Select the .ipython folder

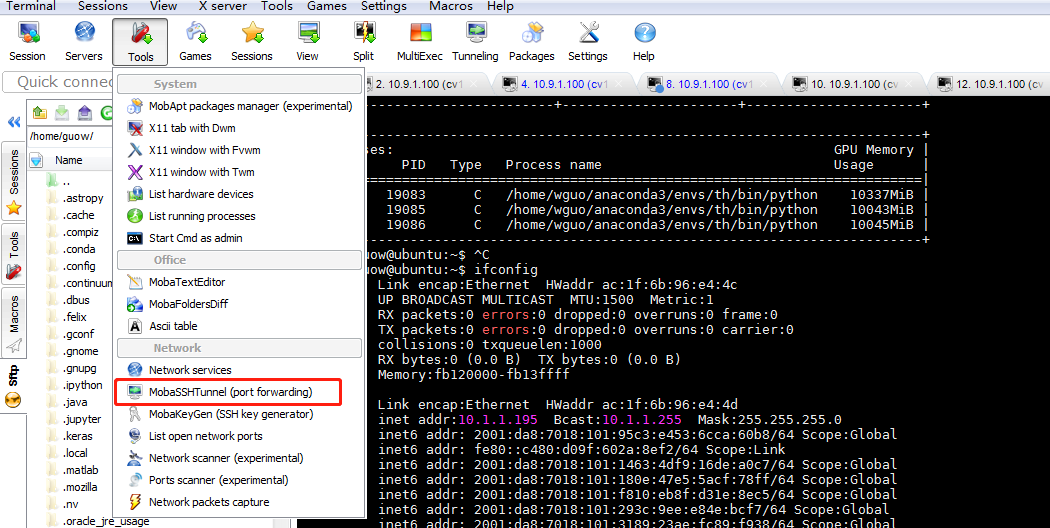tap(74, 385)
